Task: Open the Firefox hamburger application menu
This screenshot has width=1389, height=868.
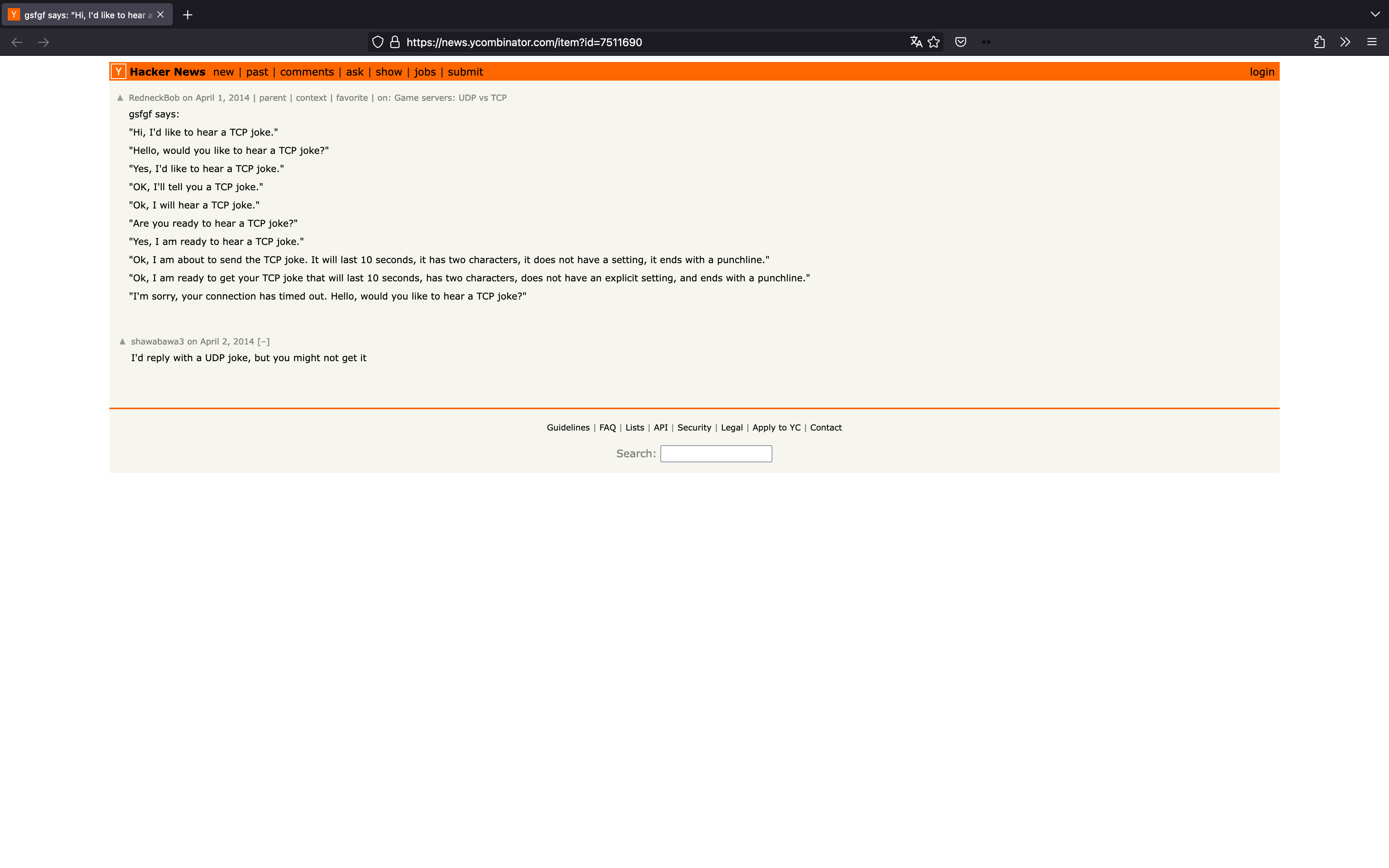Action: click(1372, 42)
